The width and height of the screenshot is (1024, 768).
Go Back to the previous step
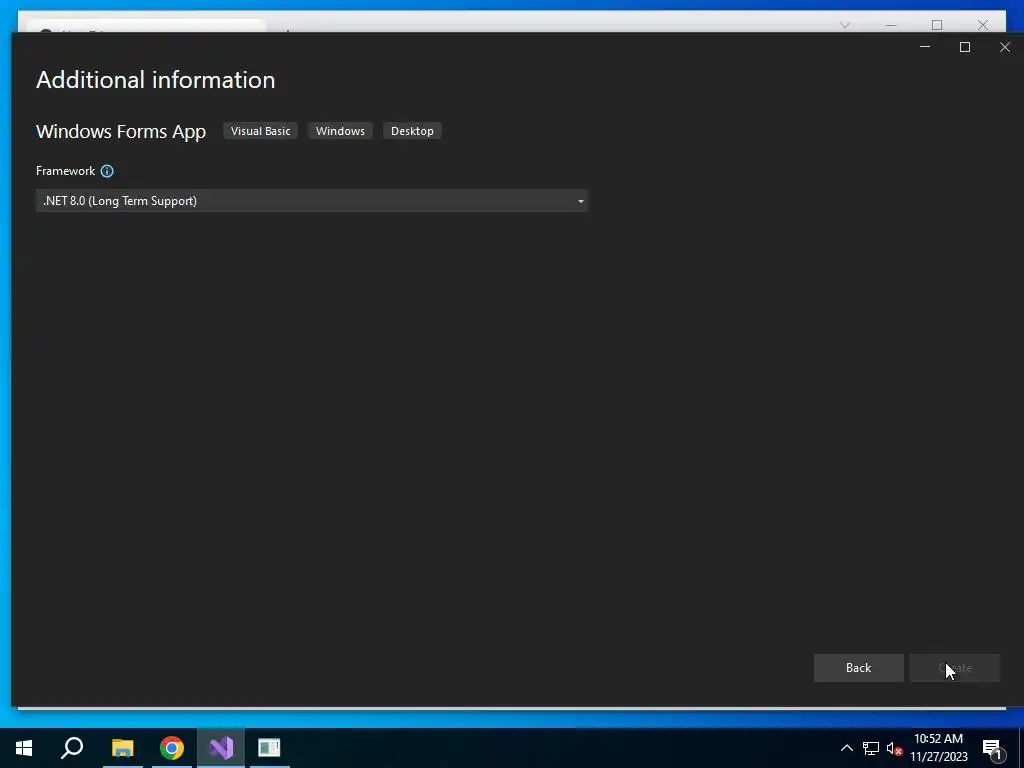(x=858, y=667)
